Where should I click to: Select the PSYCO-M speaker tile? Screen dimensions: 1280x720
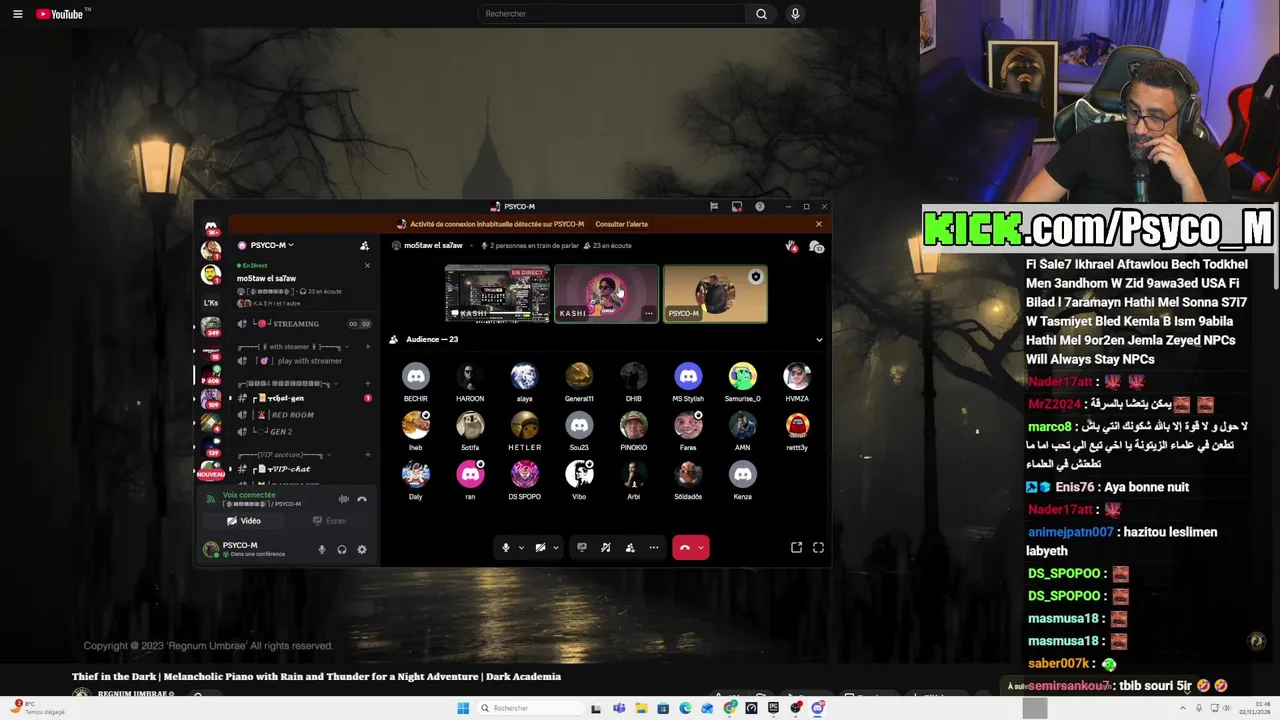point(715,293)
